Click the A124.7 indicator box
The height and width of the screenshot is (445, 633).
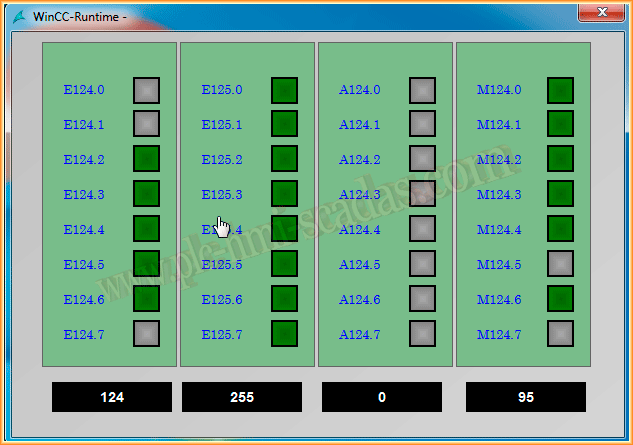(422, 334)
